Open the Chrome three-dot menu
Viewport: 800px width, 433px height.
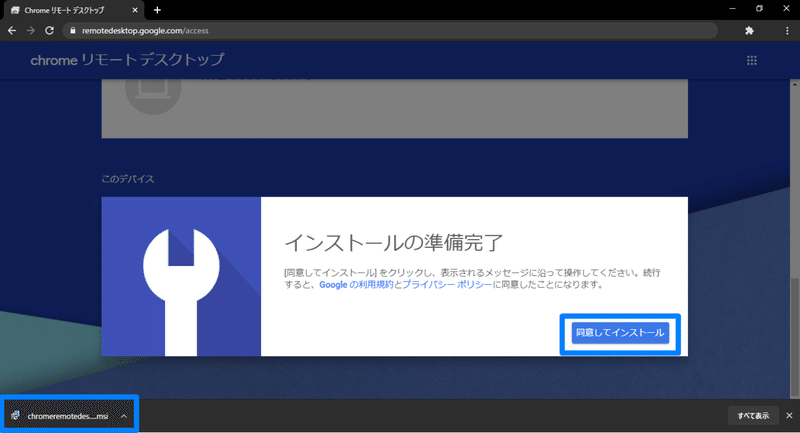tap(787, 31)
